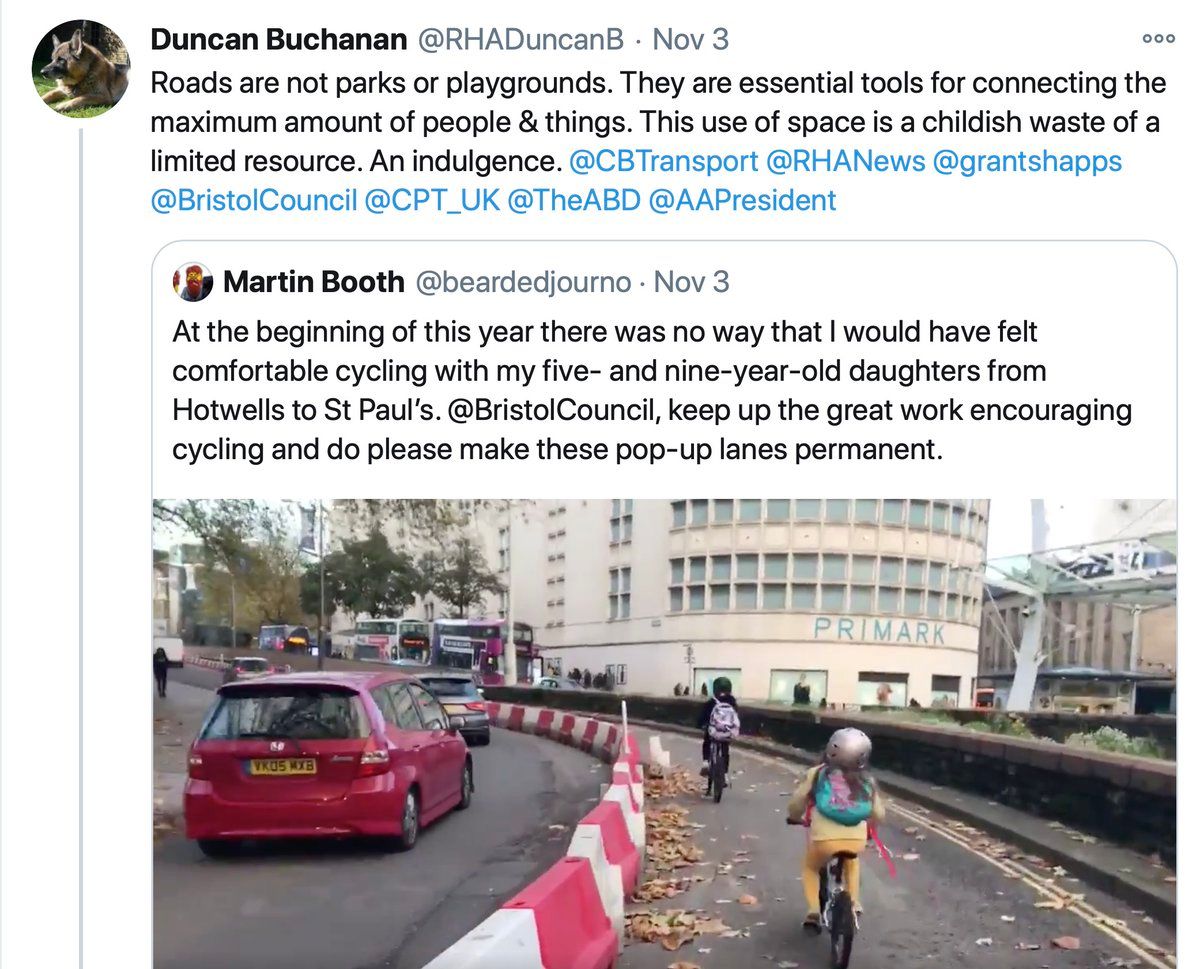This screenshot has height=969, width=1200.
Task: Visit the @grantshapps mention
Action: [x=1027, y=161]
